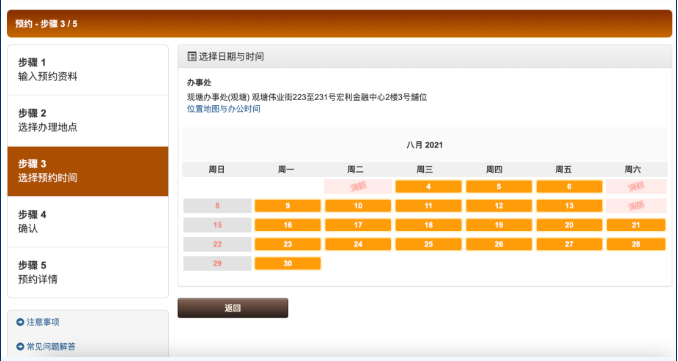Screen dimensions: 678x361
Task: Pick date 11 in the calendar
Action: 429,206
